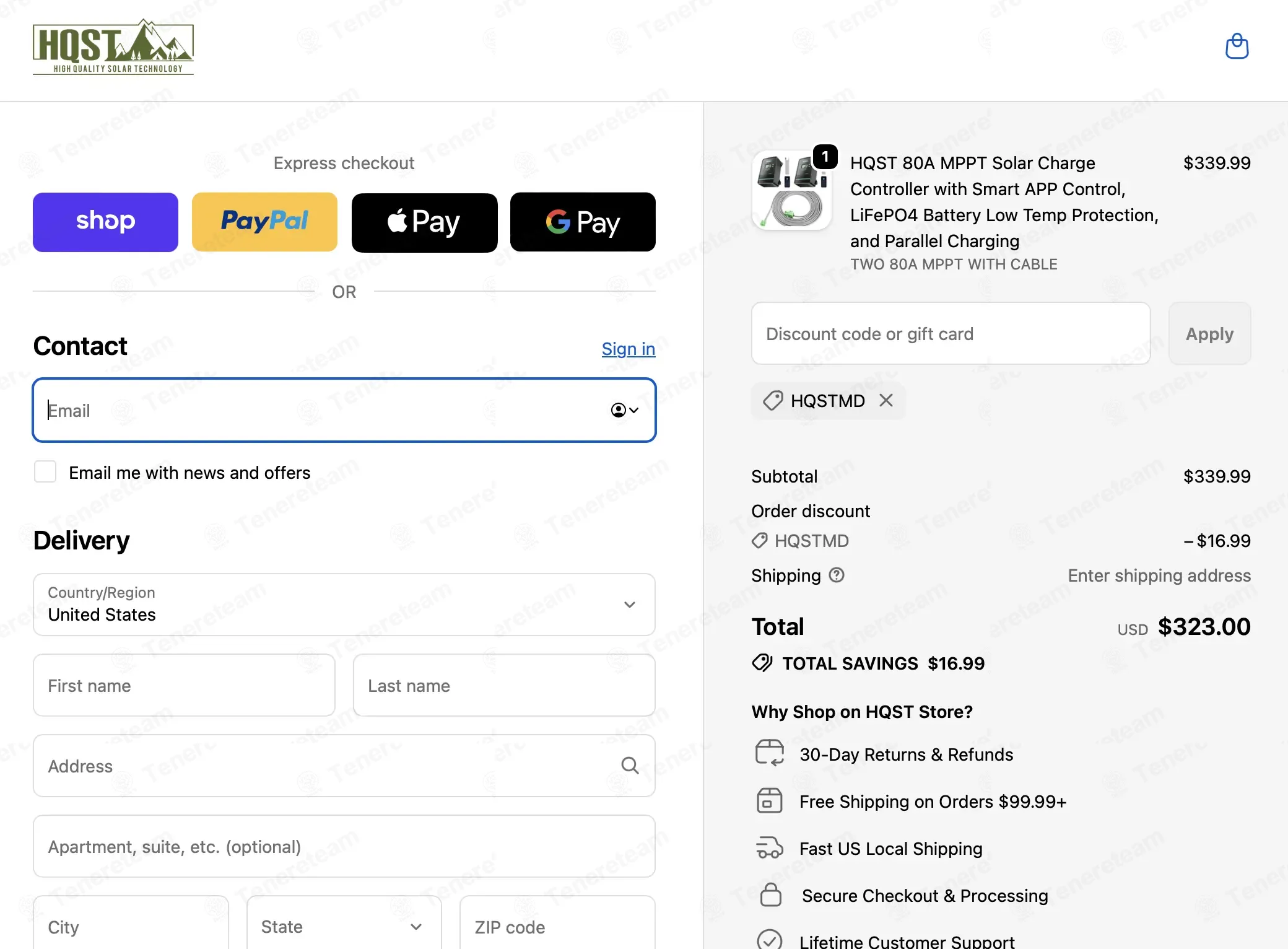Viewport: 1288px width, 949px height.
Task: Click '30-Day Returns & Refunds' text
Action: pos(906,754)
